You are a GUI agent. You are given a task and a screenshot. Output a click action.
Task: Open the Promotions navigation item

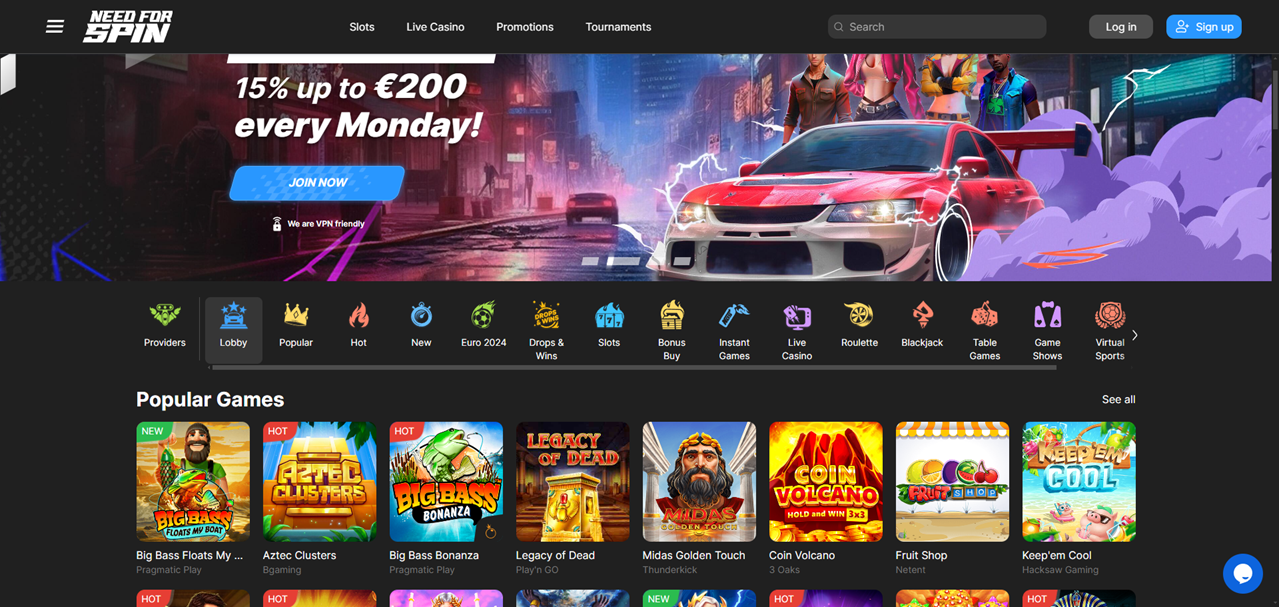click(525, 27)
